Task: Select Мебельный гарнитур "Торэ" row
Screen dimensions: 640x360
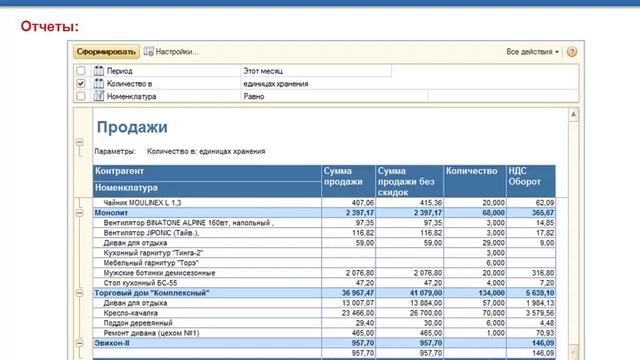Action: pyautogui.click(x=324, y=263)
